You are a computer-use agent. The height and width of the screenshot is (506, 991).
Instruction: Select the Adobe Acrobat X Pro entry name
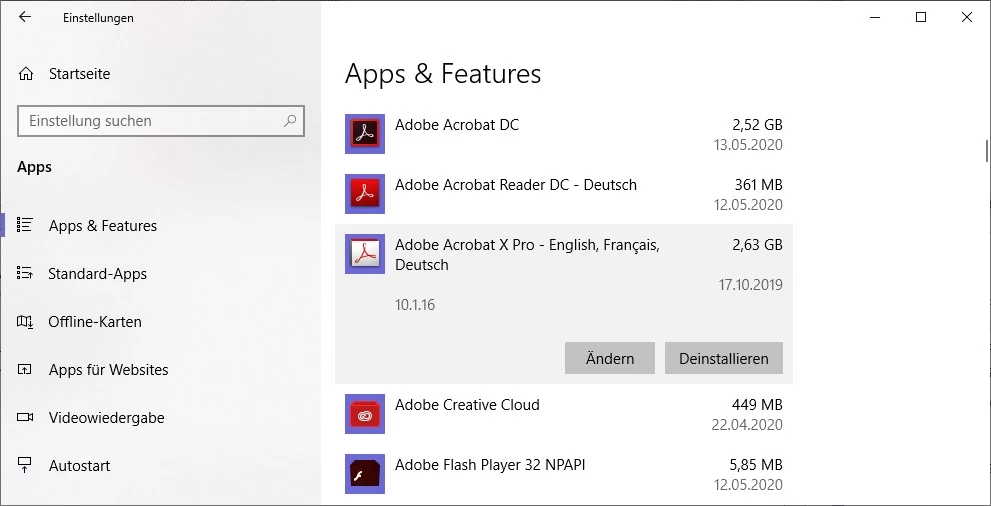coord(527,255)
